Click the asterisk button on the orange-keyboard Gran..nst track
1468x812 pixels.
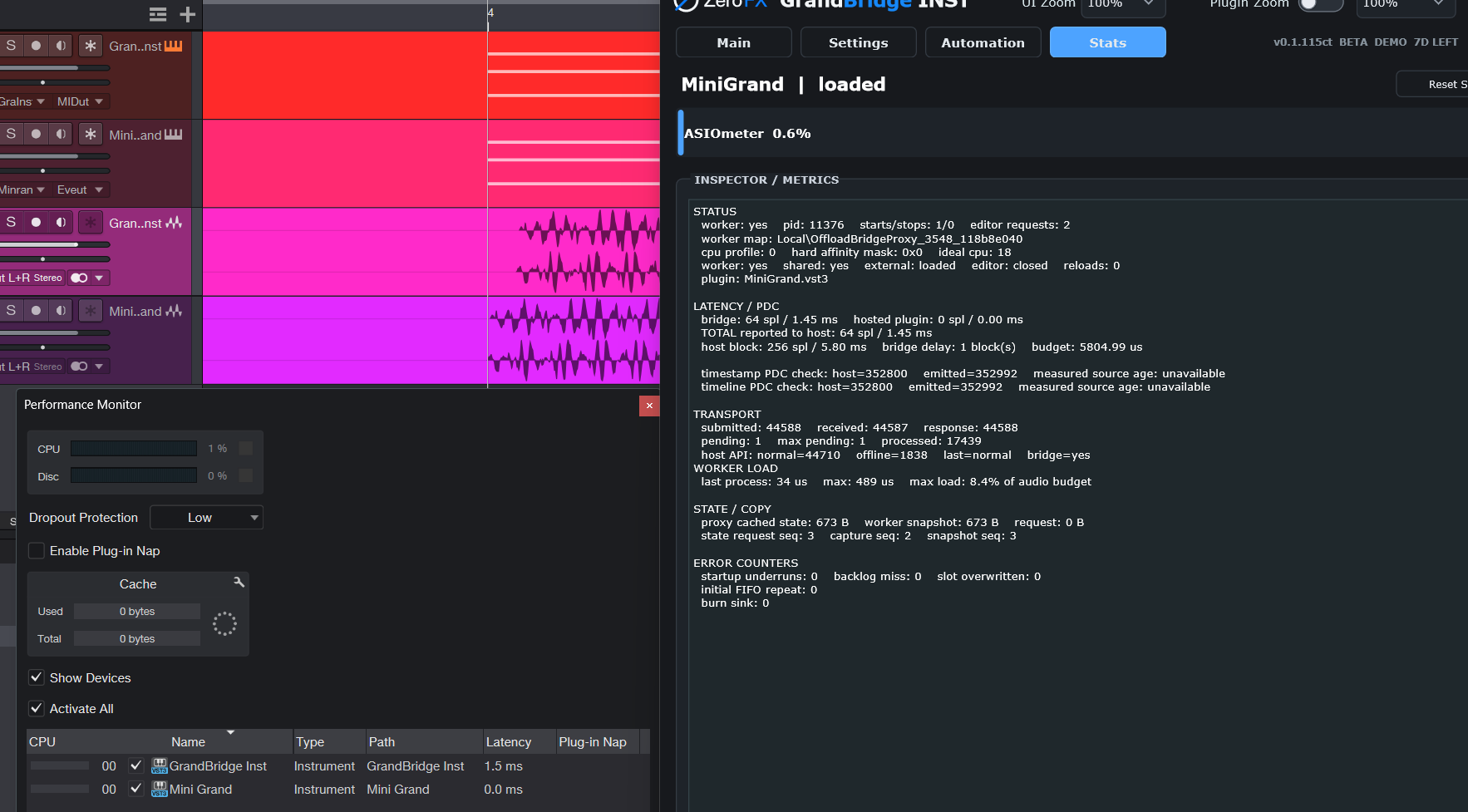click(x=91, y=46)
